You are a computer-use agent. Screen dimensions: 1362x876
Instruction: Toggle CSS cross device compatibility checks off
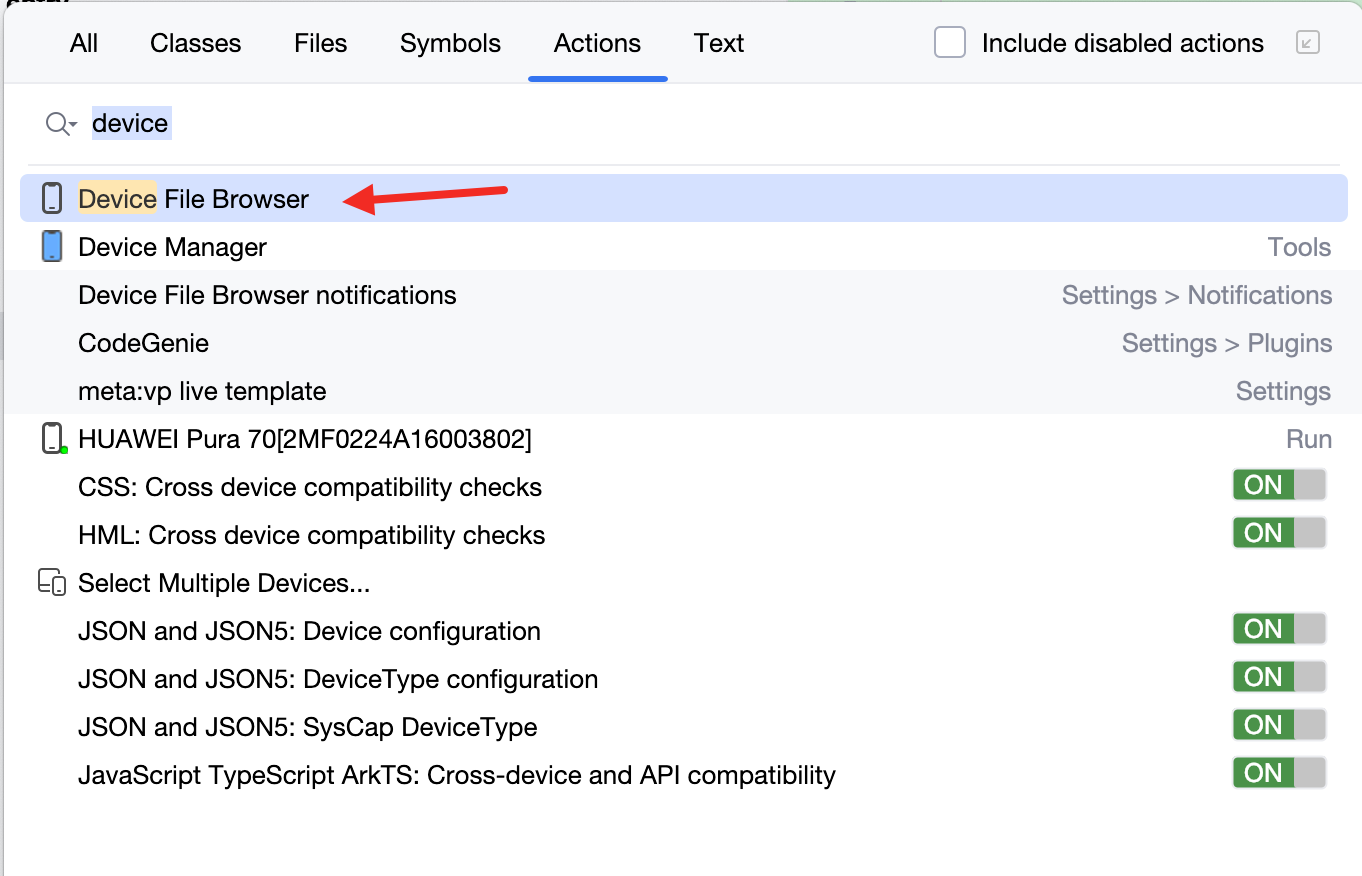tap(1279, 485)
